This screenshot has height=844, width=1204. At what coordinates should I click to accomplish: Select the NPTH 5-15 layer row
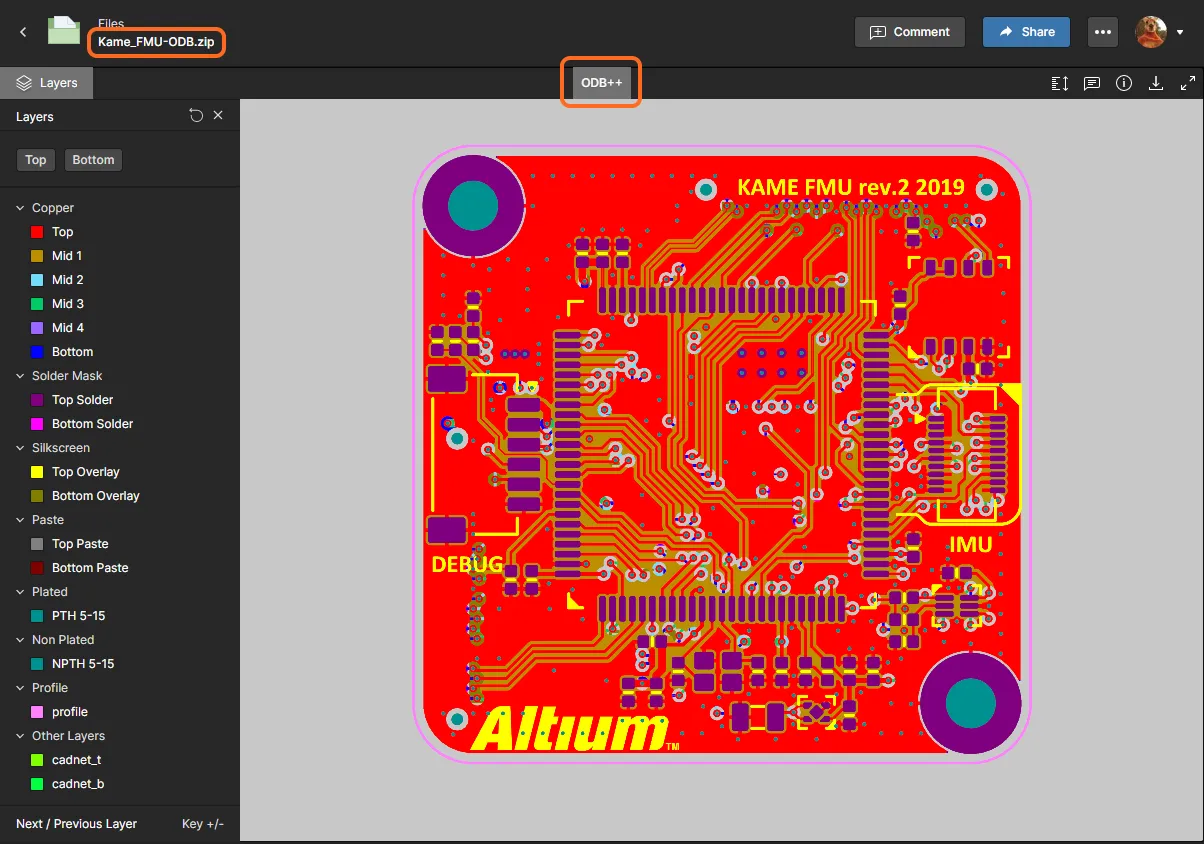click(x=120, y=664)
